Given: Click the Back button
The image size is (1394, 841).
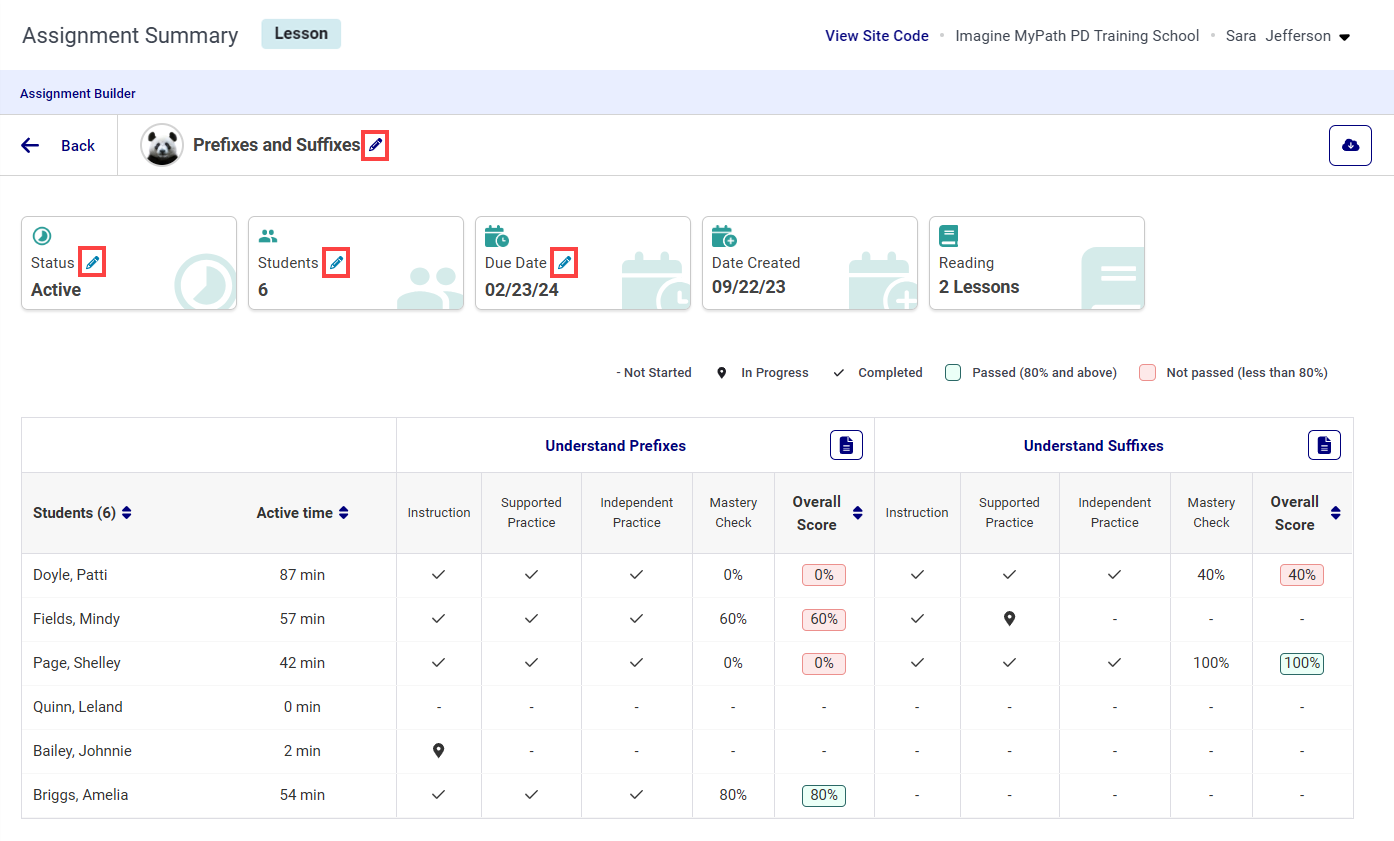Looking at the screenshot, I should (x=77, y=146).
